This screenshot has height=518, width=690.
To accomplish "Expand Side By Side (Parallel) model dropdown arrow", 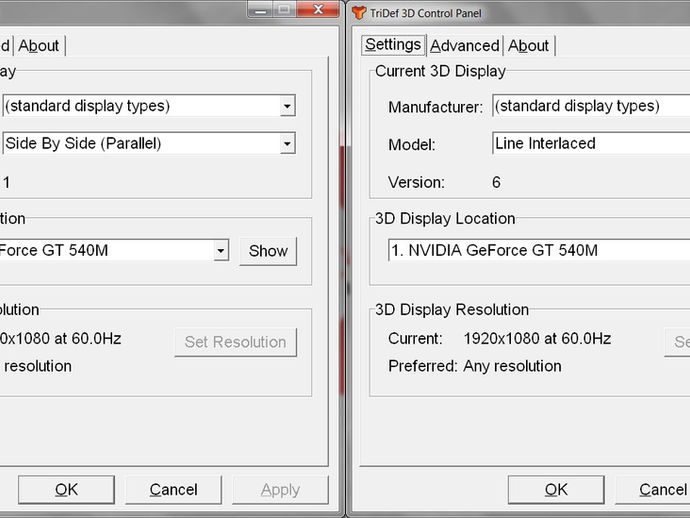I will click(287, 143).
